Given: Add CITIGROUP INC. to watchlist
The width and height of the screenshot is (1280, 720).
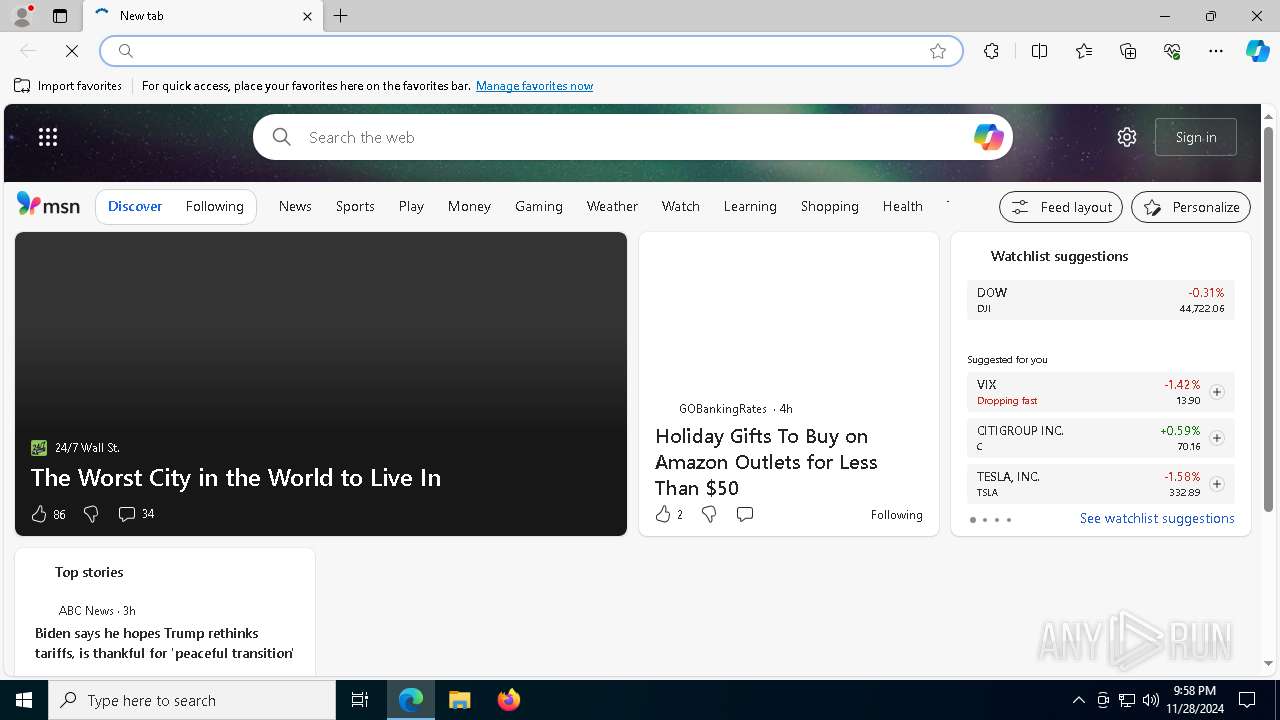Looking at the screenshot, I should click(x=1216, y=438).
